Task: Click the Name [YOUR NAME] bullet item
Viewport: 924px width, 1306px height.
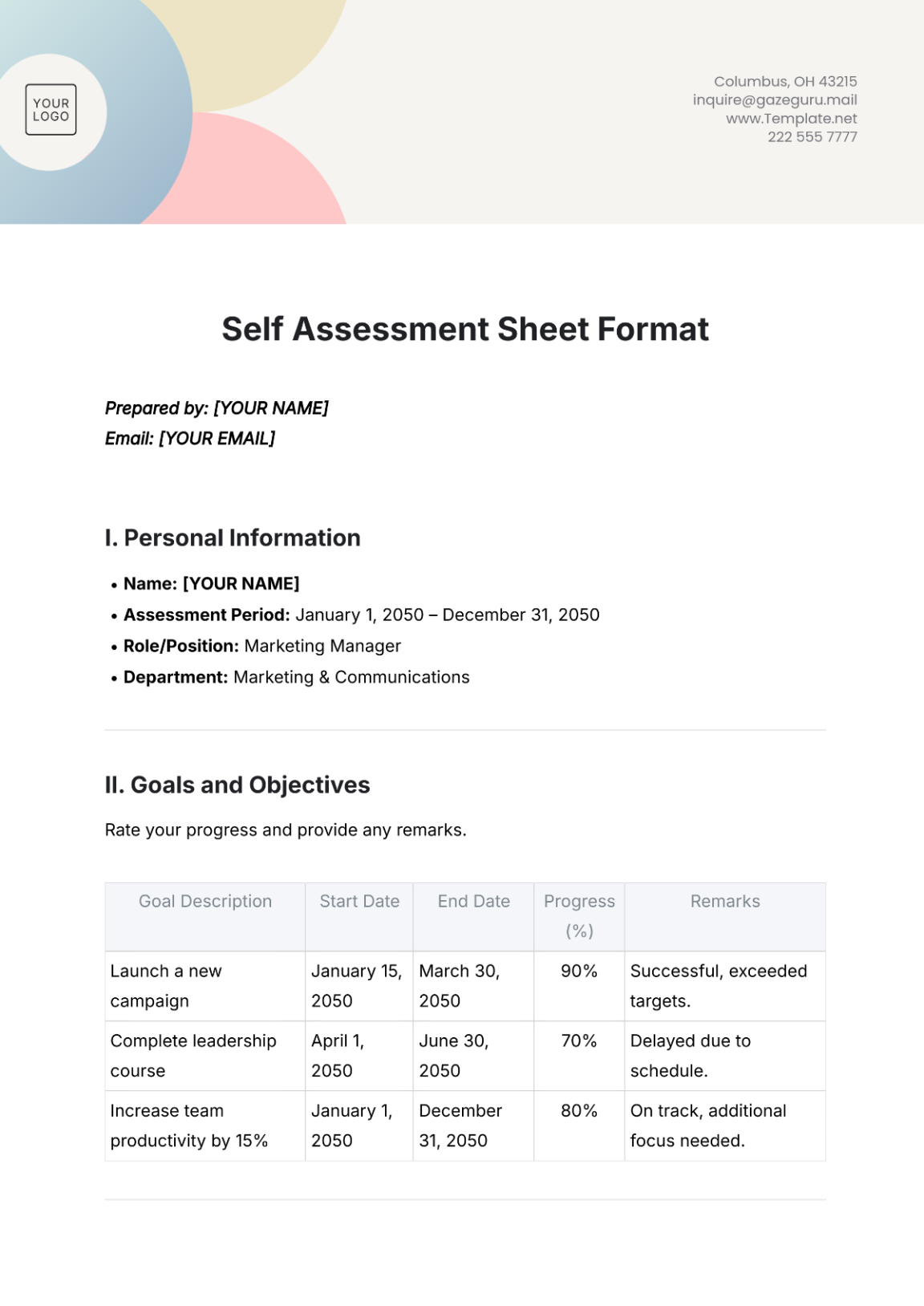Action: [211, 584]
